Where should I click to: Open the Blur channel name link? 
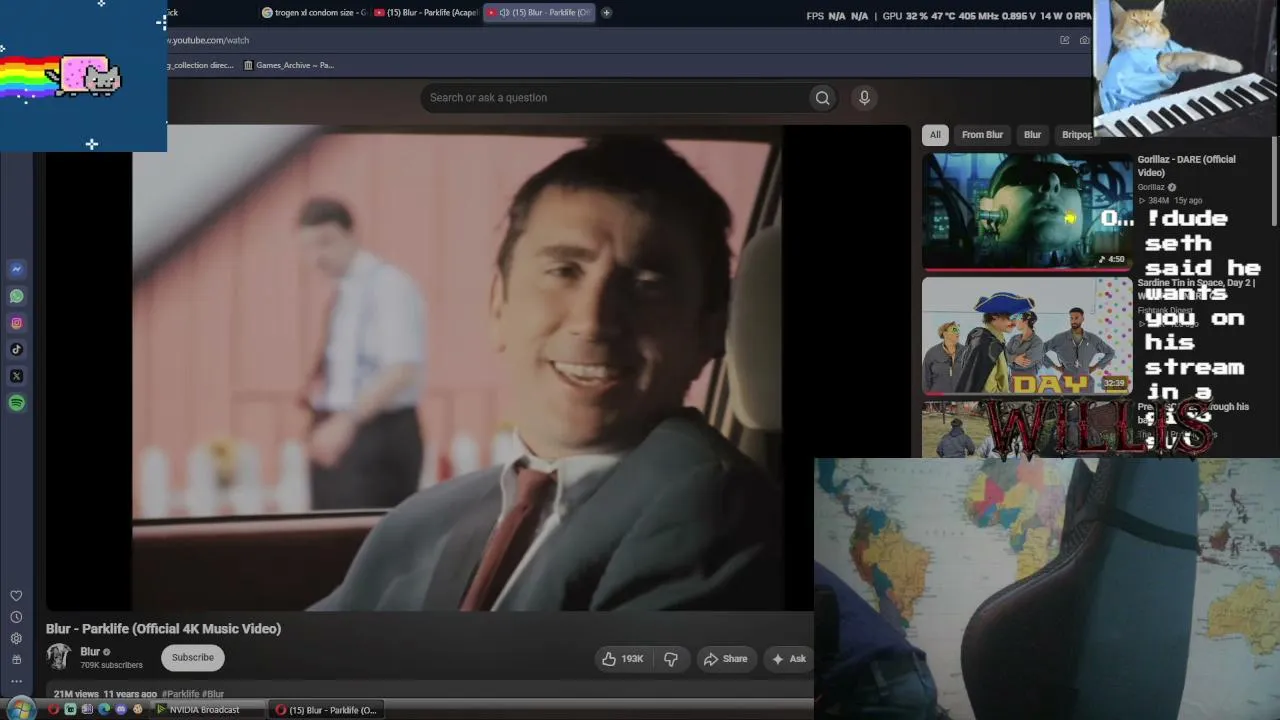(90, 652)
